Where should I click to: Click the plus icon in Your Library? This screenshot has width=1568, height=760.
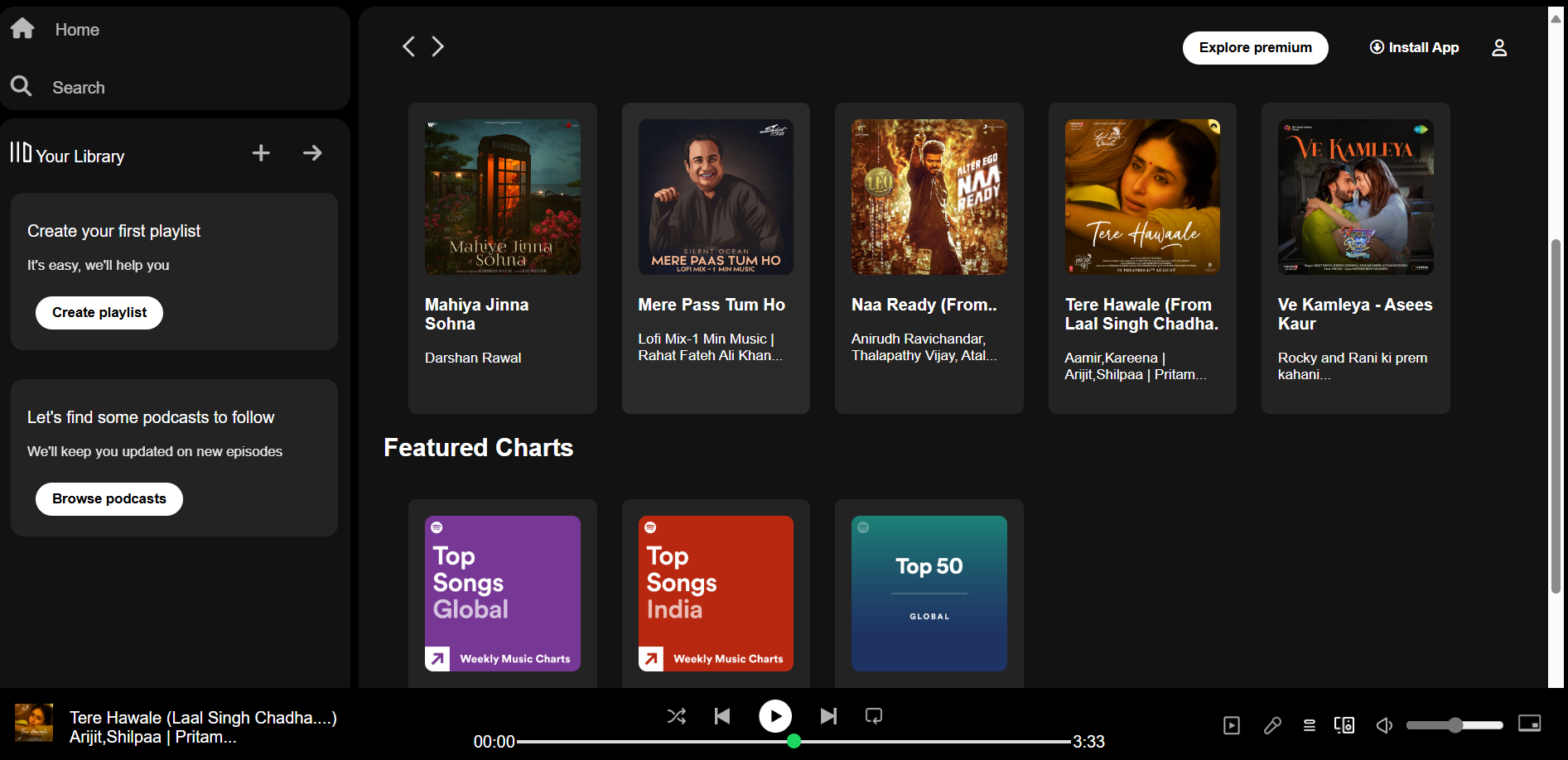pyautogui.click(x=261, y=153)
